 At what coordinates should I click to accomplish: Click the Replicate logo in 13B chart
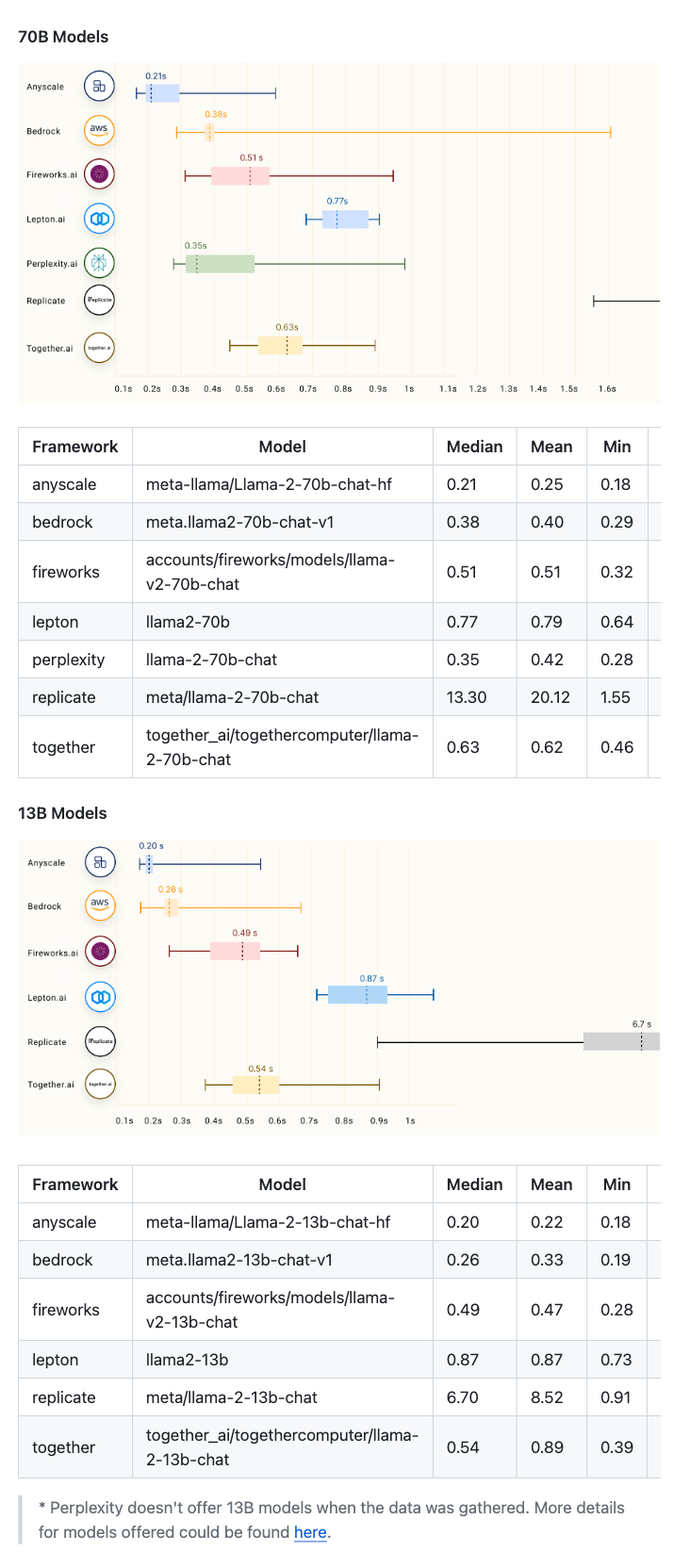[100, 1041]
